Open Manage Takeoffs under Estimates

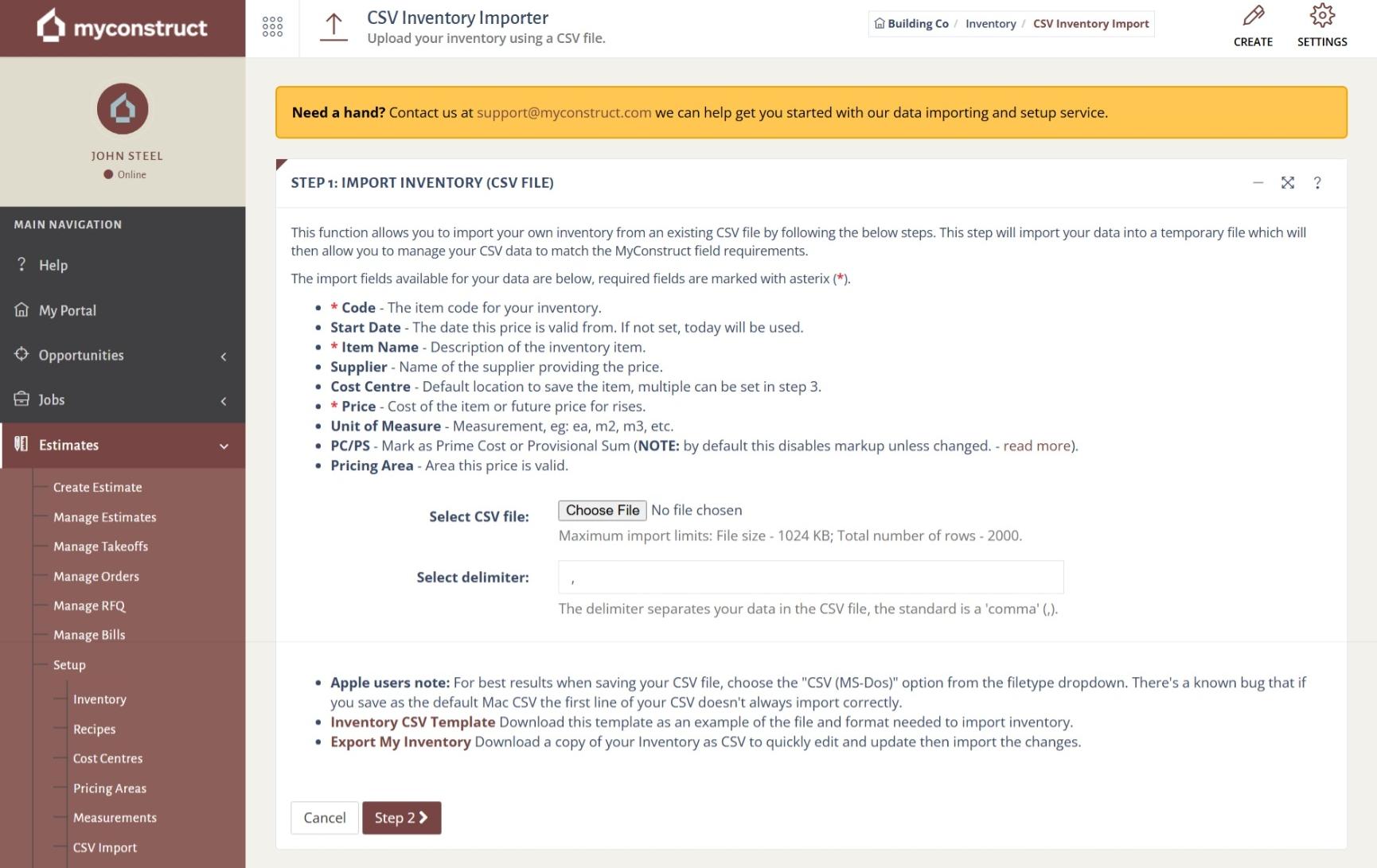pos(100,547)
